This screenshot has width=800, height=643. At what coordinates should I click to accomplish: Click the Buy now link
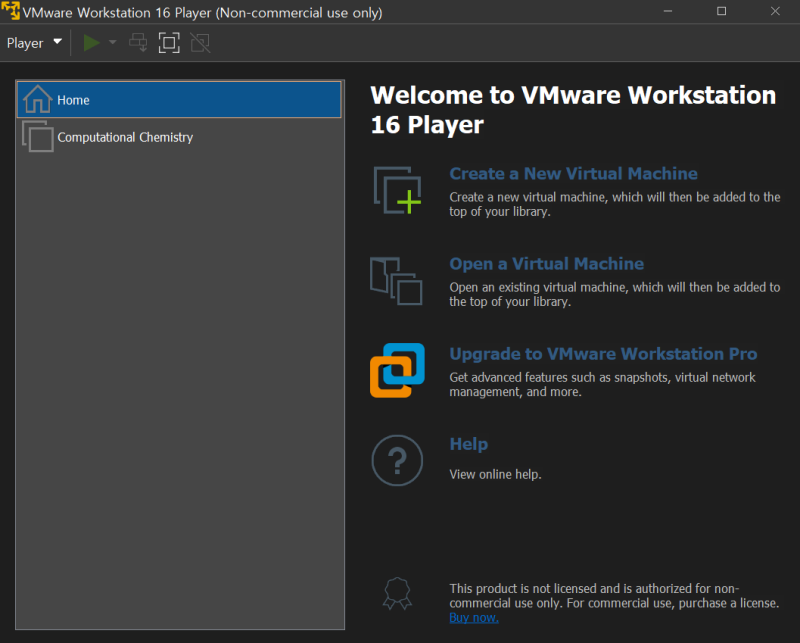(x=473, y=617)
